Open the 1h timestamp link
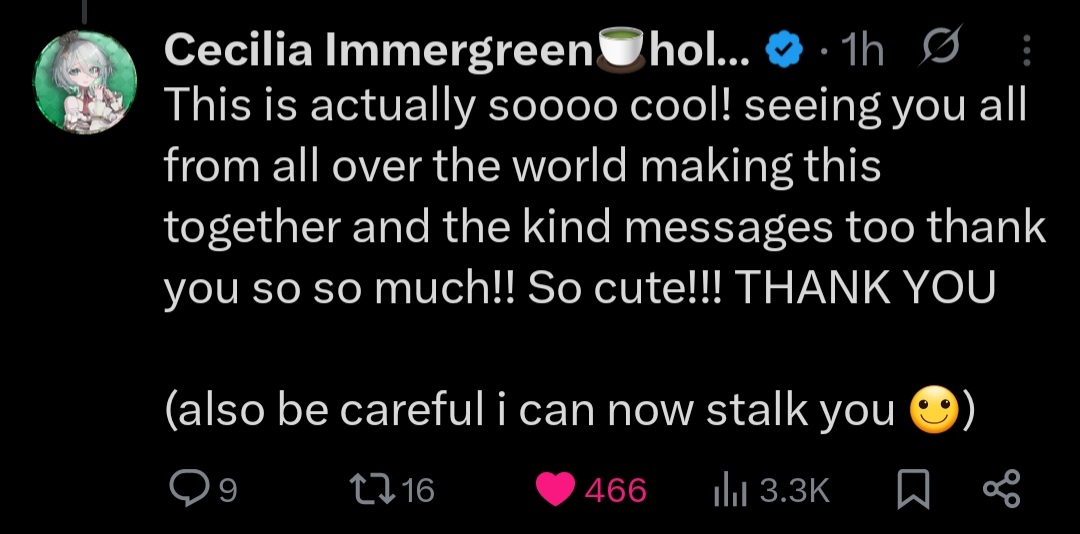The image size is (1080, 534). (862, 50)
